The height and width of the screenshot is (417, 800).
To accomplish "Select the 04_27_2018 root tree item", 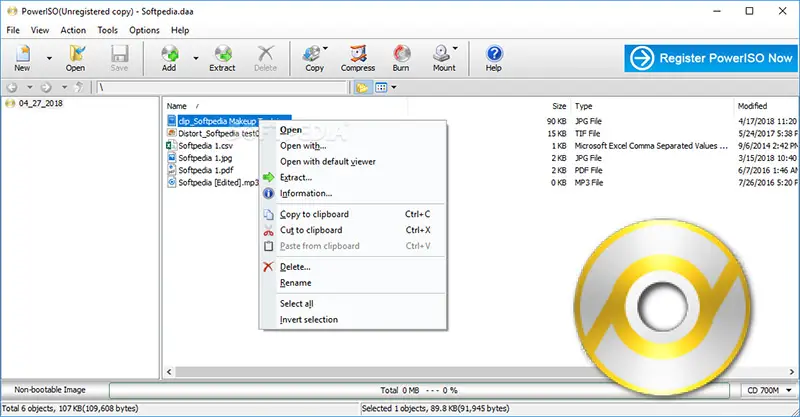I will click(x=40, y=103).
